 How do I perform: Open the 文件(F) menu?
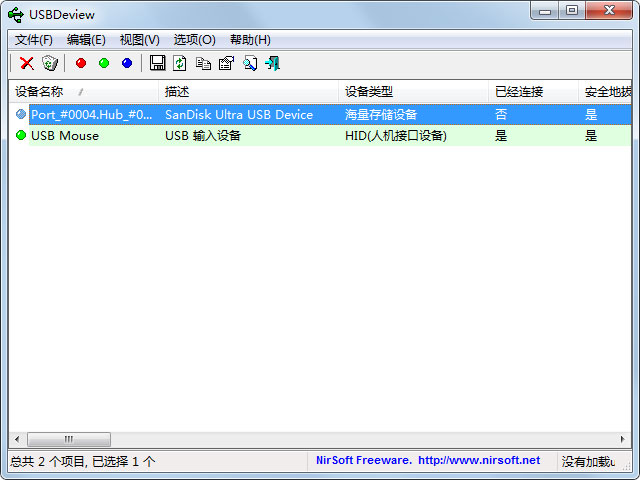click(34, 40)
